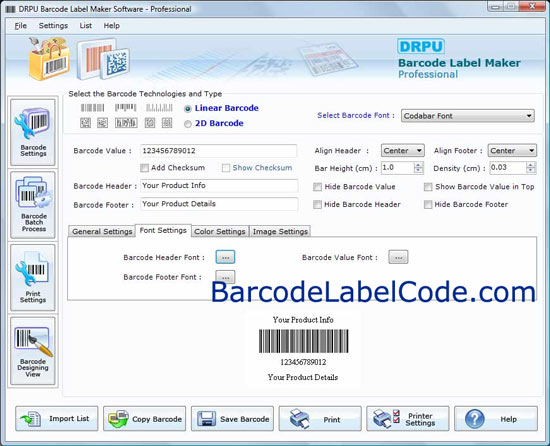550x446 pixels.
Task: Select the 2D Barcode radio option
Action: point(188,124)
